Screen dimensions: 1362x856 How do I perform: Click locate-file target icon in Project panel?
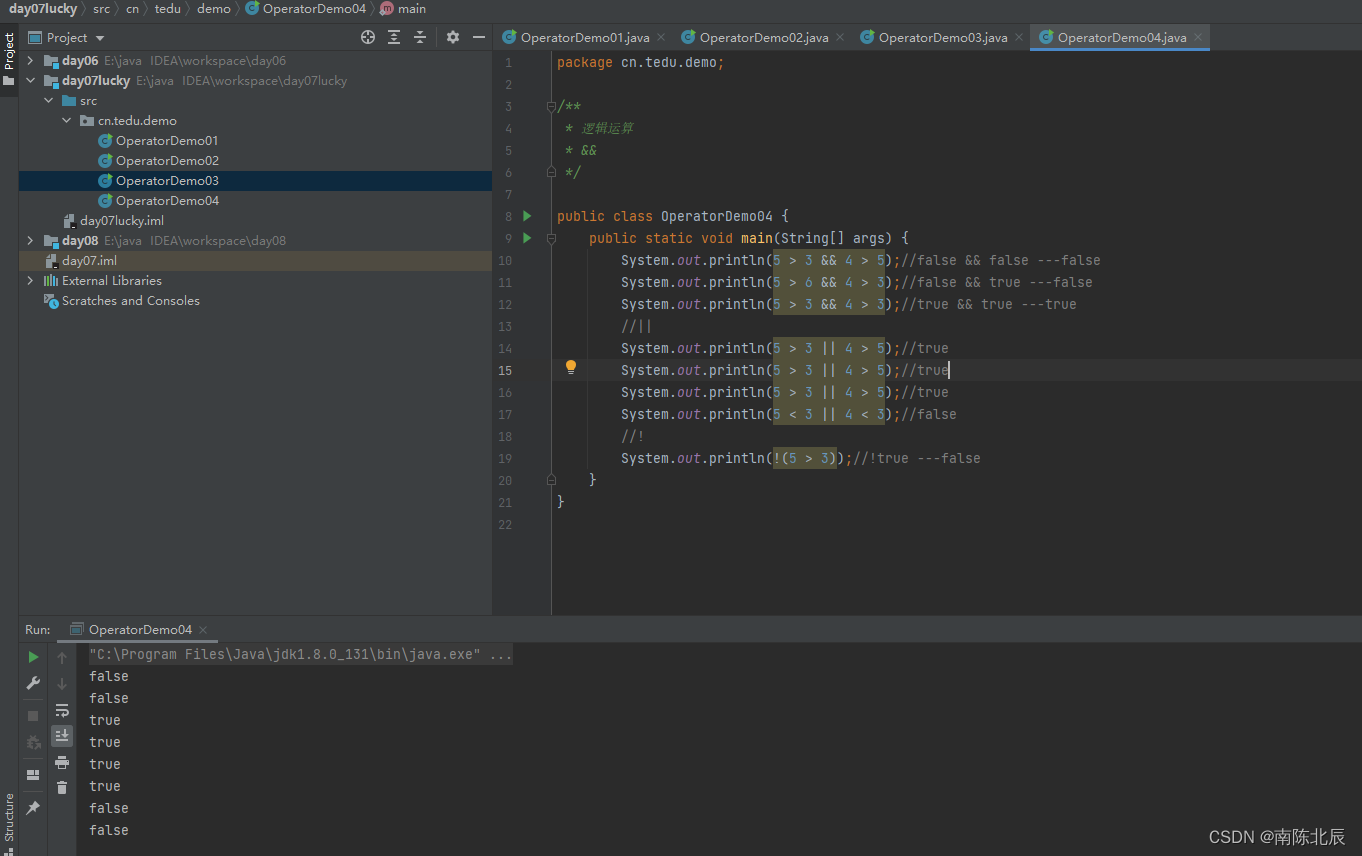pyautogui.click(x=368, y=37)
